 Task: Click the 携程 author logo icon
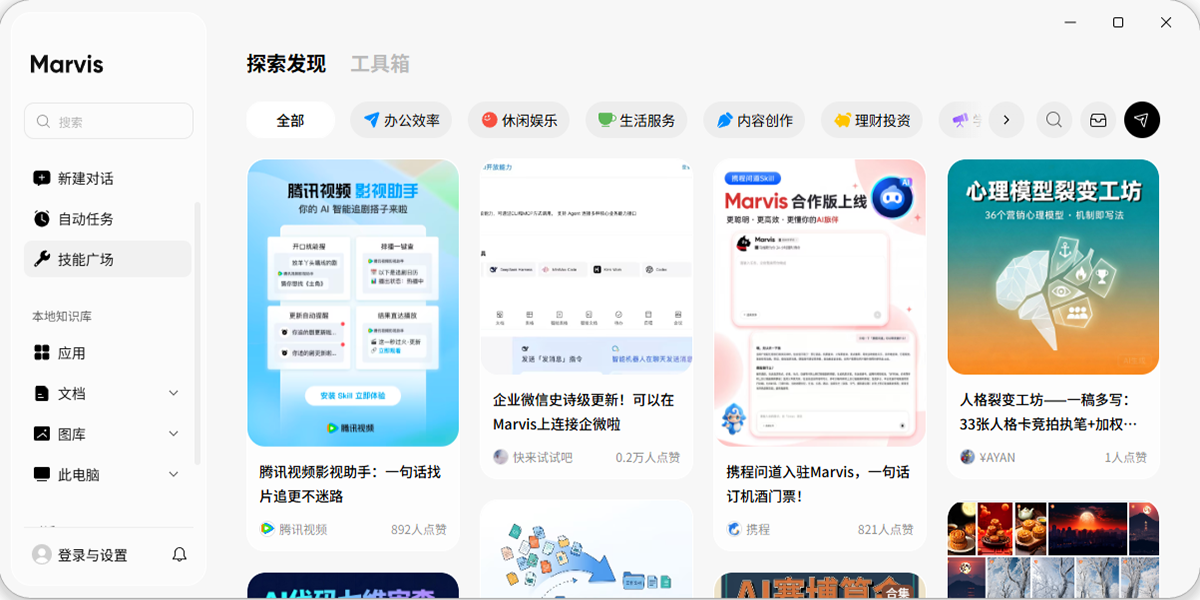point(734,529)
